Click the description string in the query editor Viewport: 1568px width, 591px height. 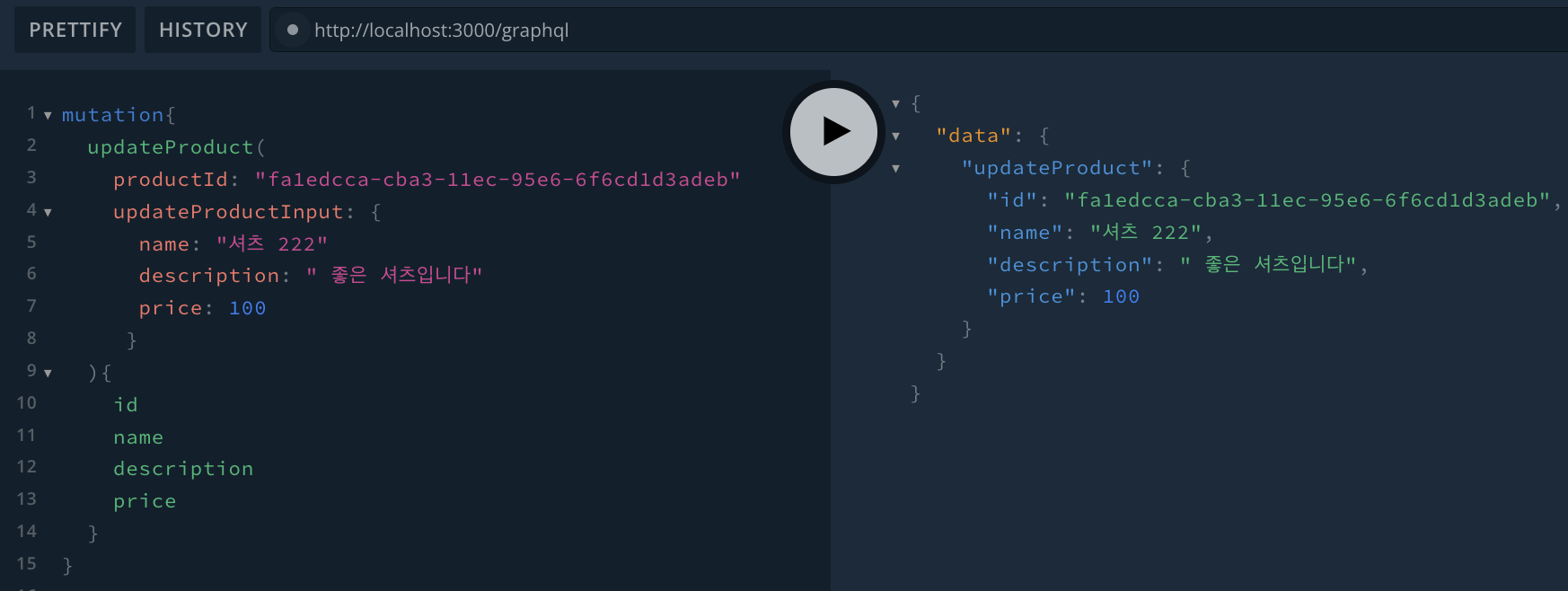click(x=394, y=275)
